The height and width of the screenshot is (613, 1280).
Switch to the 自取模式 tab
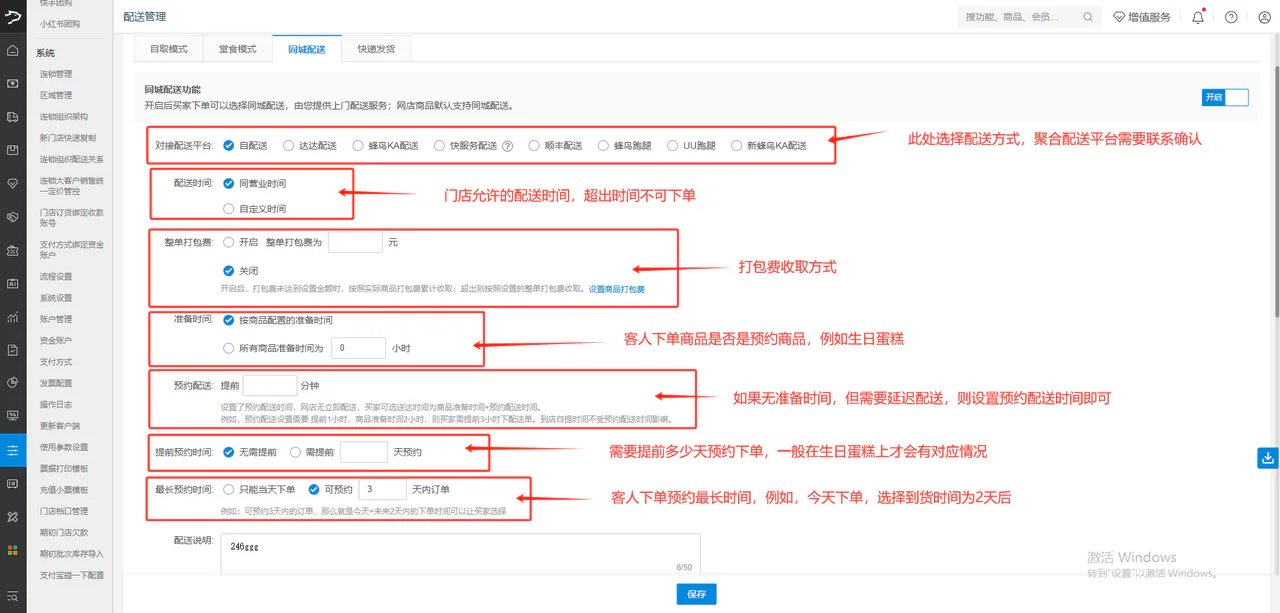point(168,49)
